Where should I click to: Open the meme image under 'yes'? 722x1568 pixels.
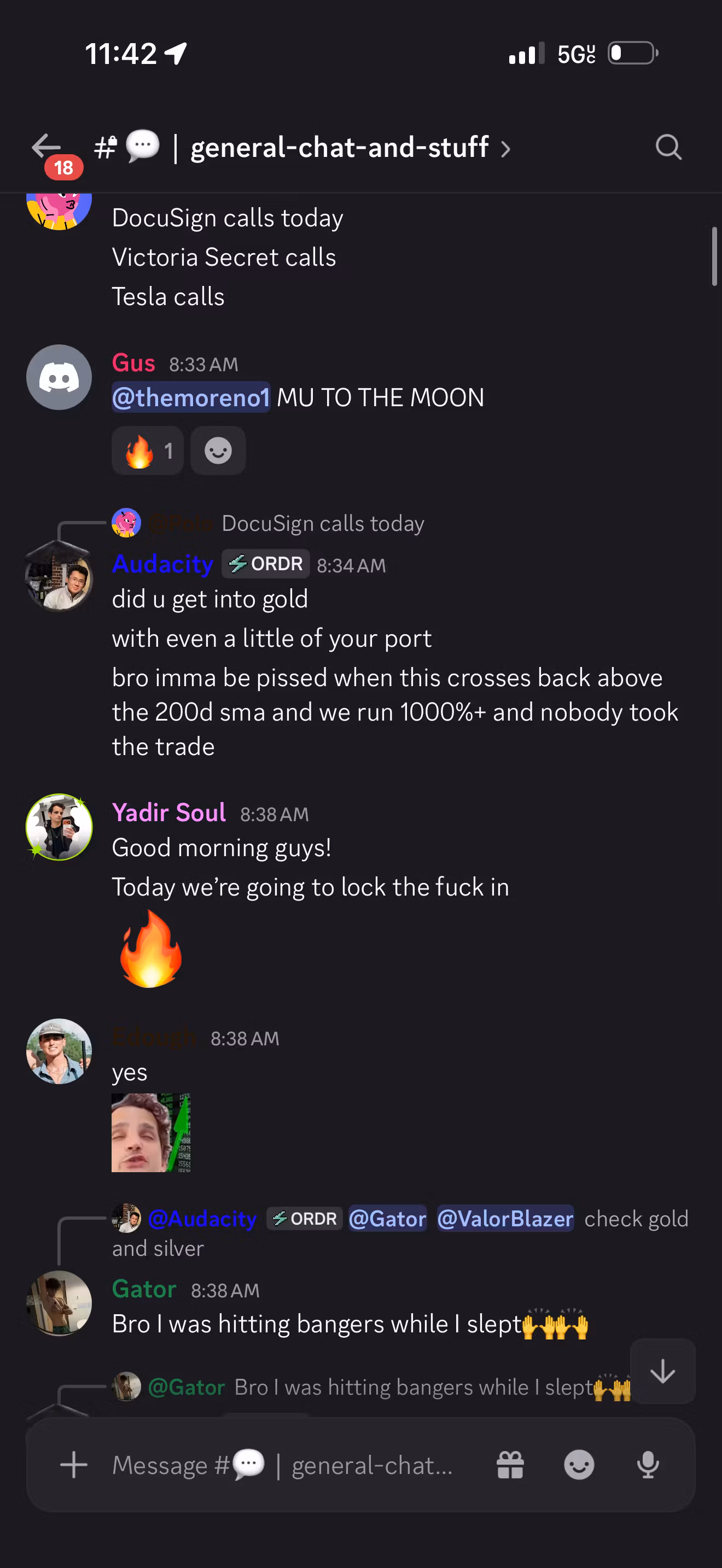coord(151,1133)
